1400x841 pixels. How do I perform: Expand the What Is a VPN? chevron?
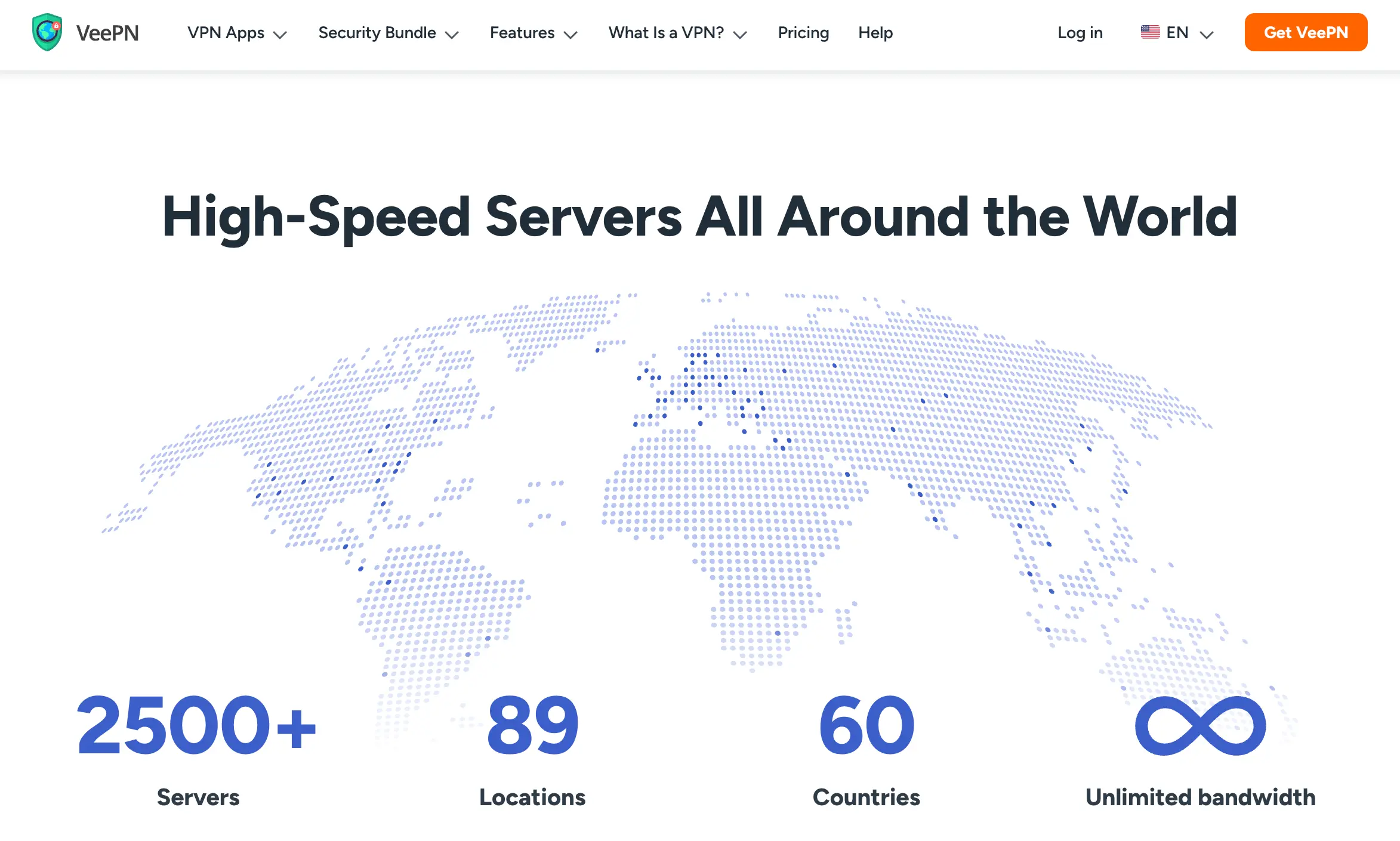pyautogui.click(x=740, y=35)
